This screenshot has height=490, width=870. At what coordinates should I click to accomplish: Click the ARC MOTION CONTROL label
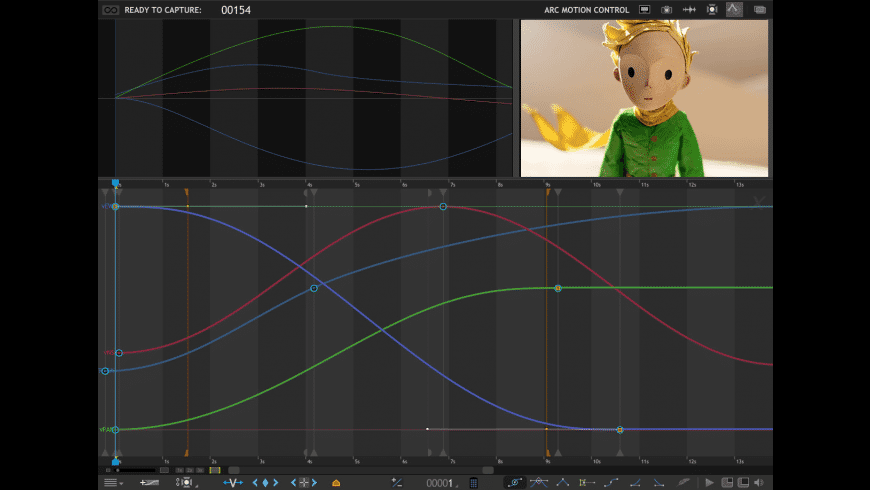pos(587,10)
